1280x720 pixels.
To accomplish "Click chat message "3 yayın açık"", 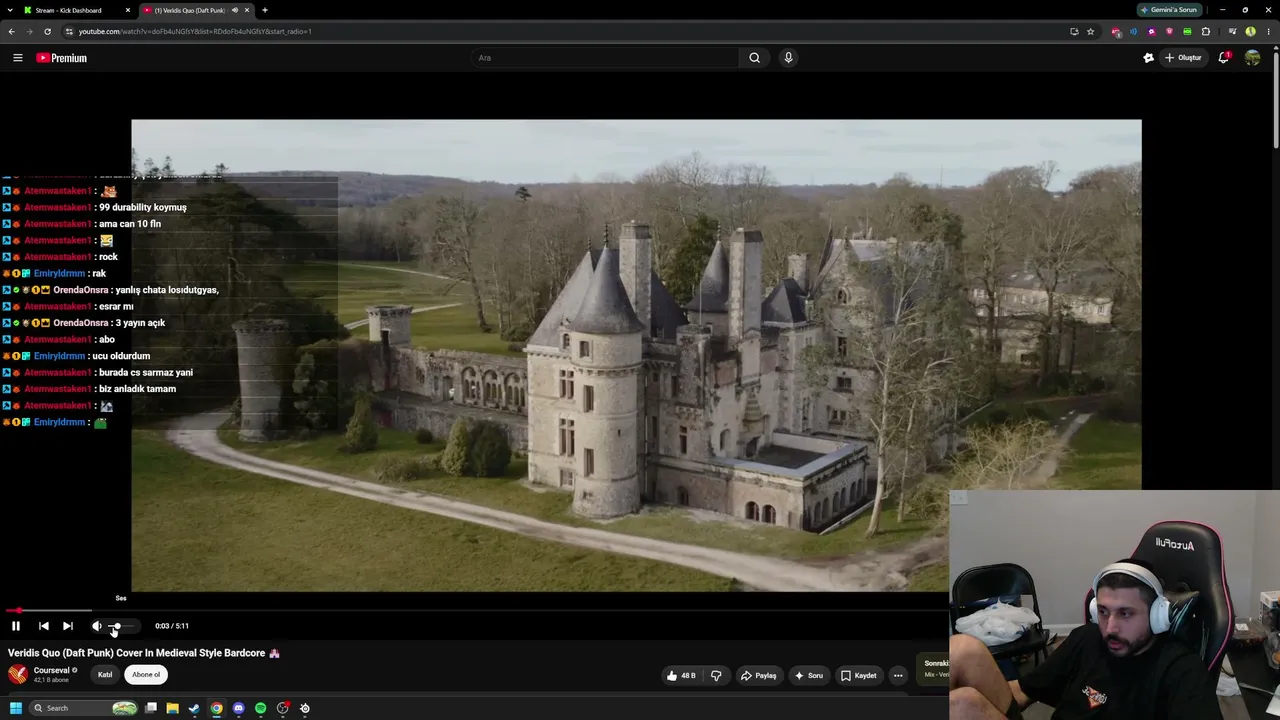I will (x=140, y=323).
